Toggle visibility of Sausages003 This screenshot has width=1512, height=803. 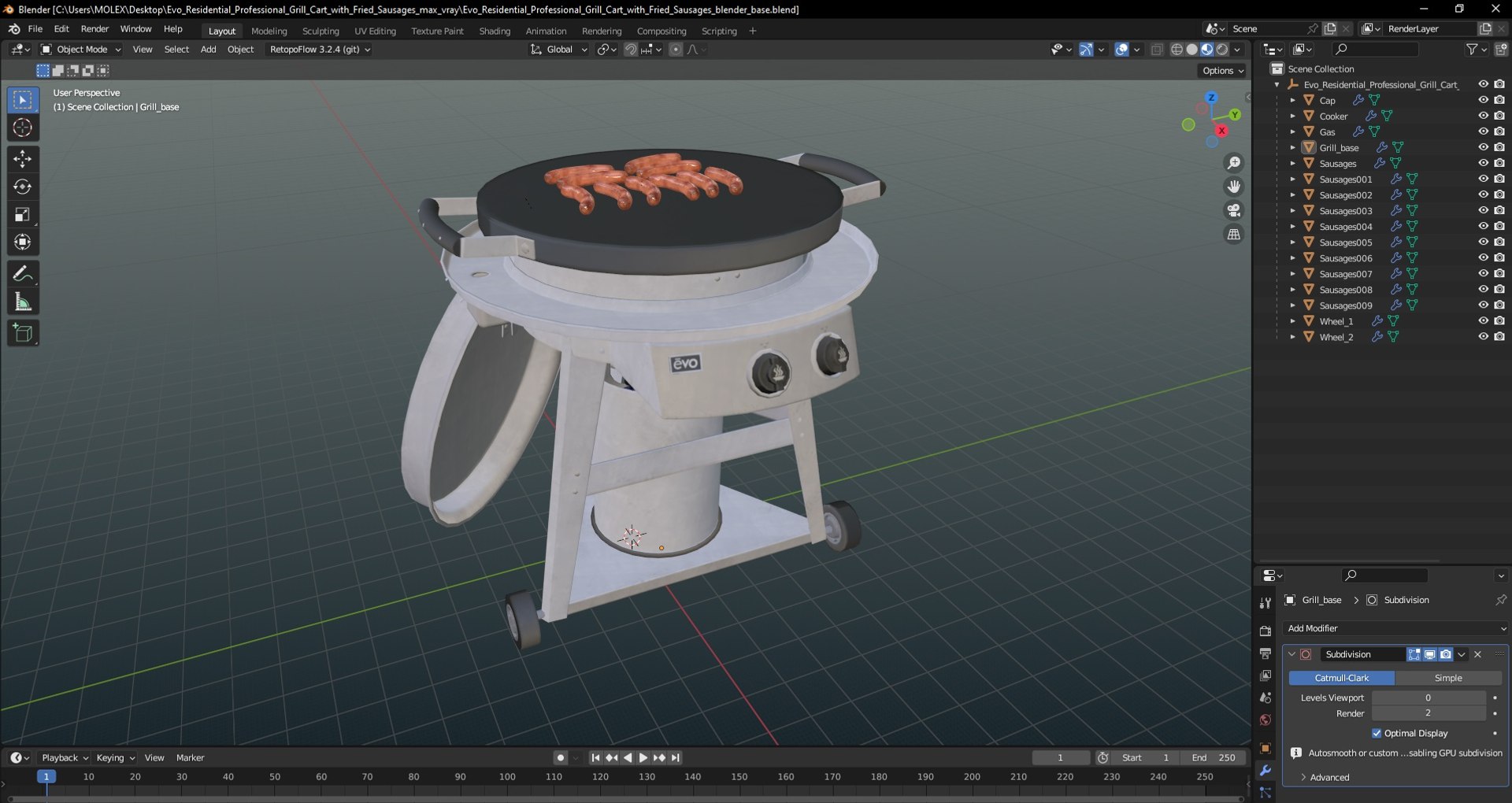point(1483,210)
